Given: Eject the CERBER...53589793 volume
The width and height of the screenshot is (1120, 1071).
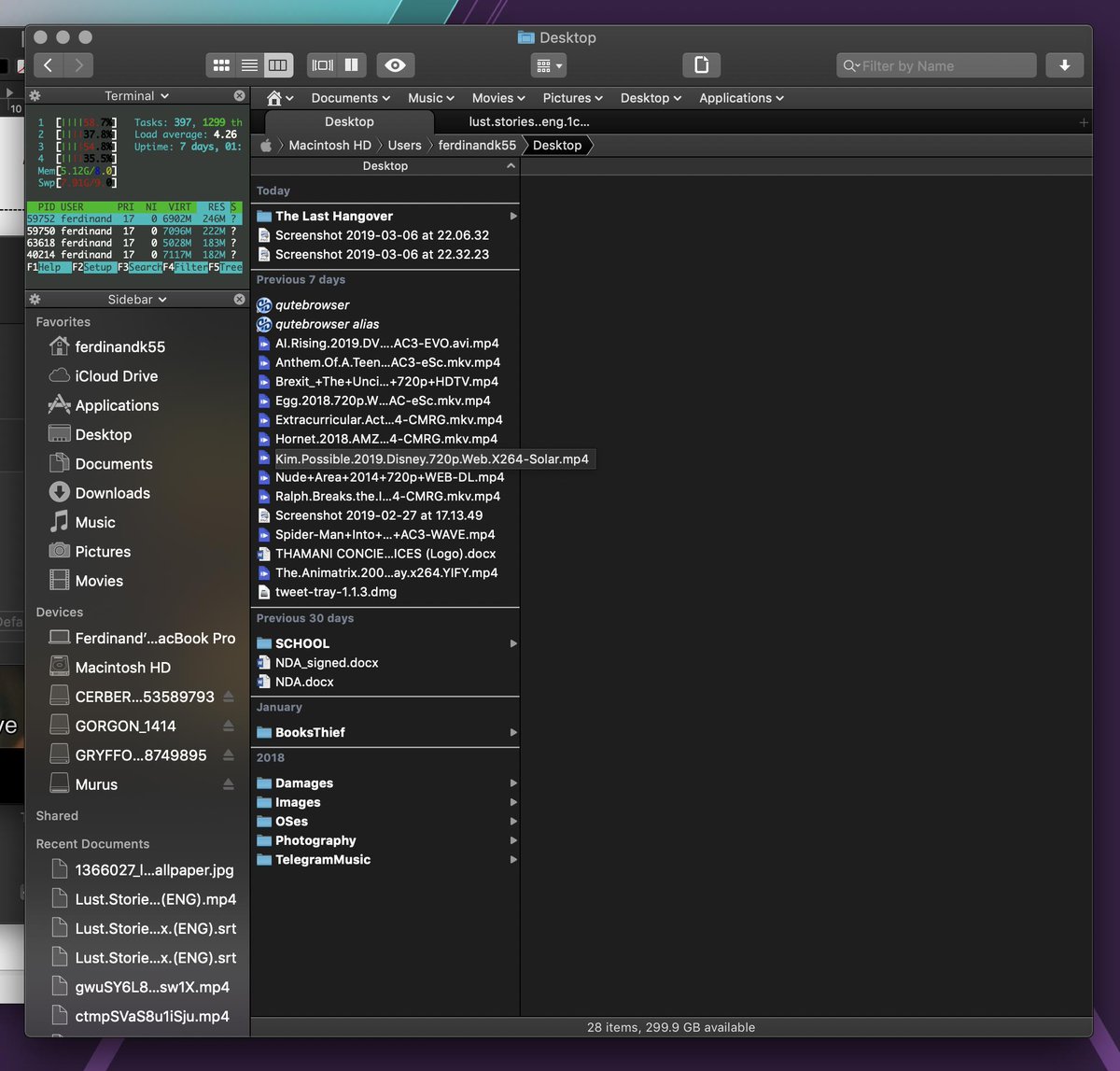Looking at the screenshot, I should pyautogui.click(x=229, y=697).
